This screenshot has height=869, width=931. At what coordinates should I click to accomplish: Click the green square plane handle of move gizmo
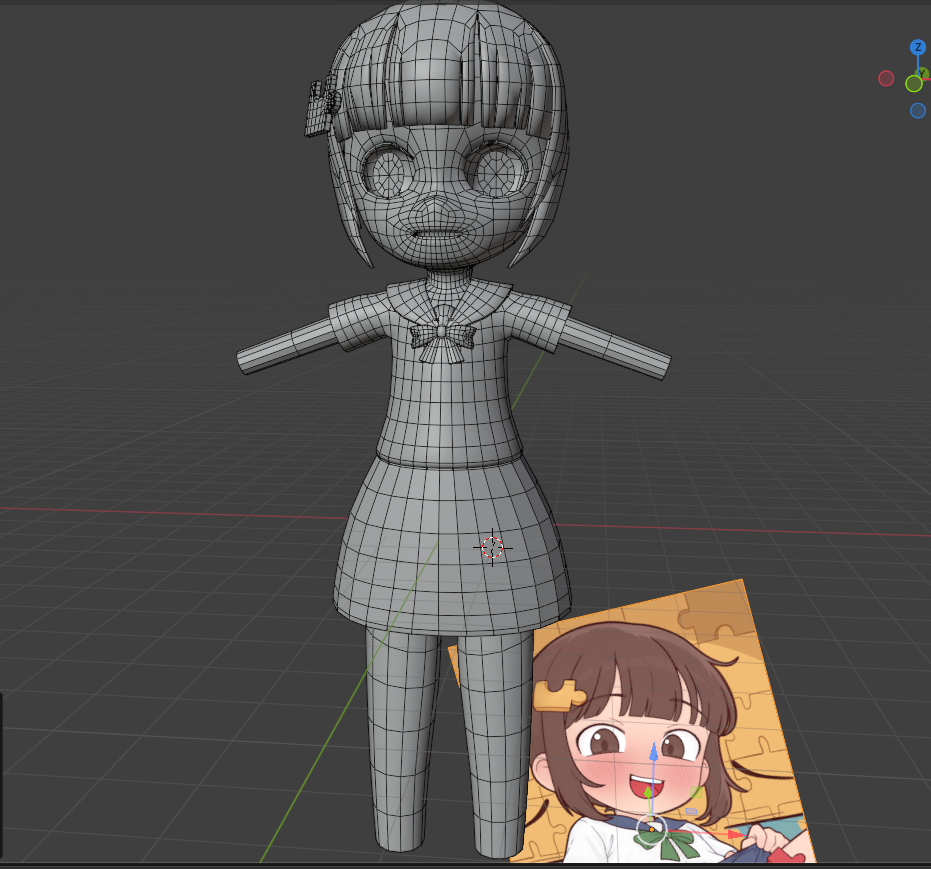coord(697,792)
